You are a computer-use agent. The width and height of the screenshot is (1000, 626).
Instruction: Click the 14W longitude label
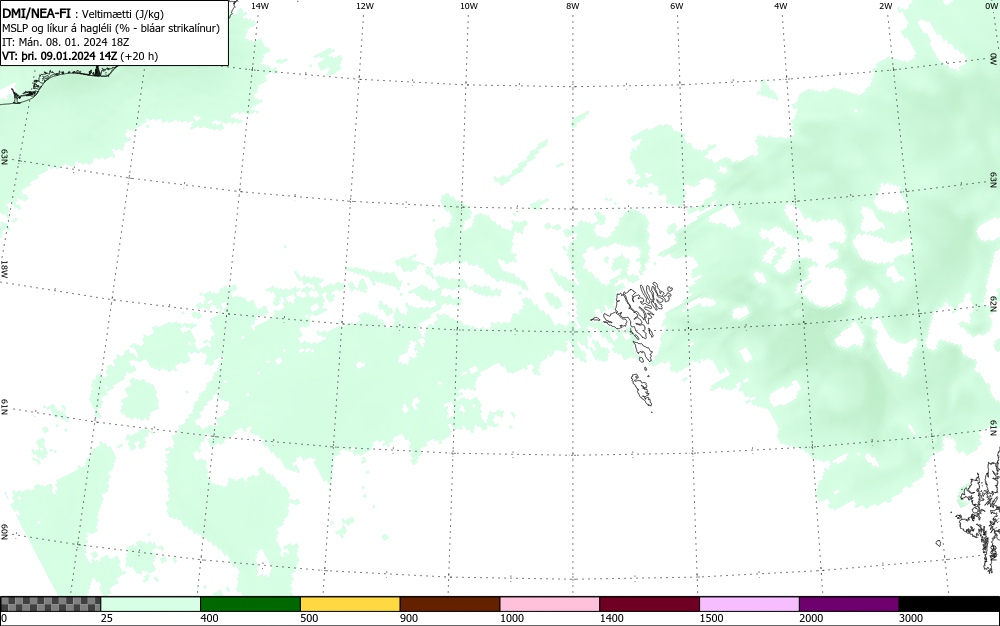click(260, 6)
